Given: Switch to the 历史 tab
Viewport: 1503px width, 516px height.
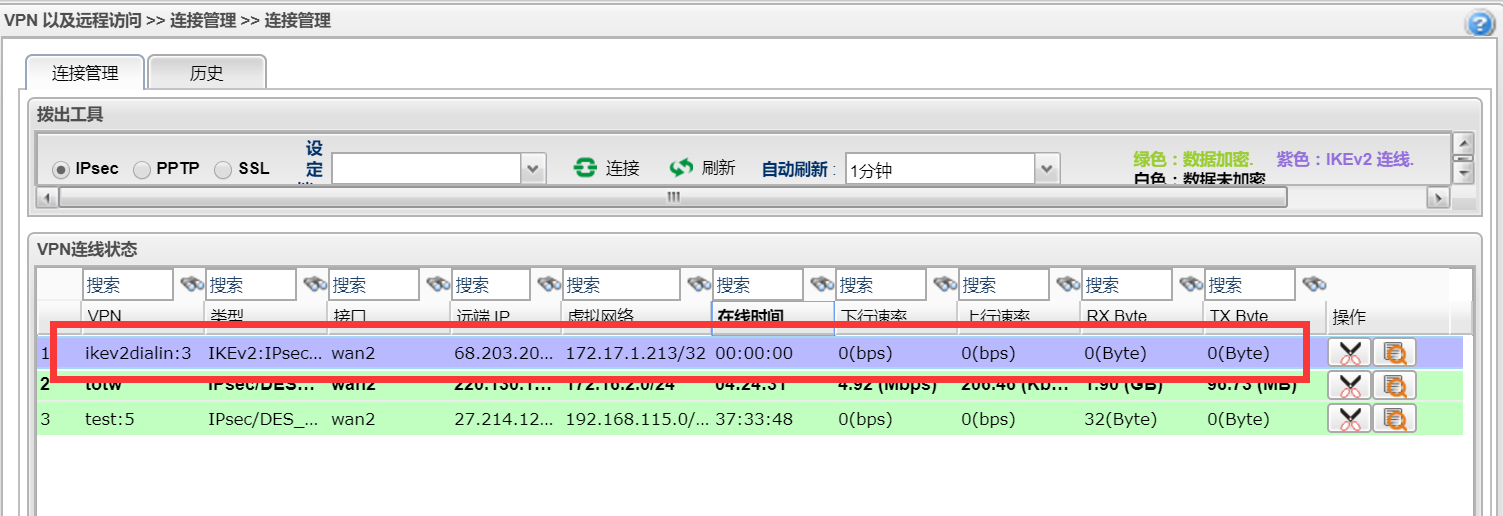Looking at the screenshot, I should [206, 73].
